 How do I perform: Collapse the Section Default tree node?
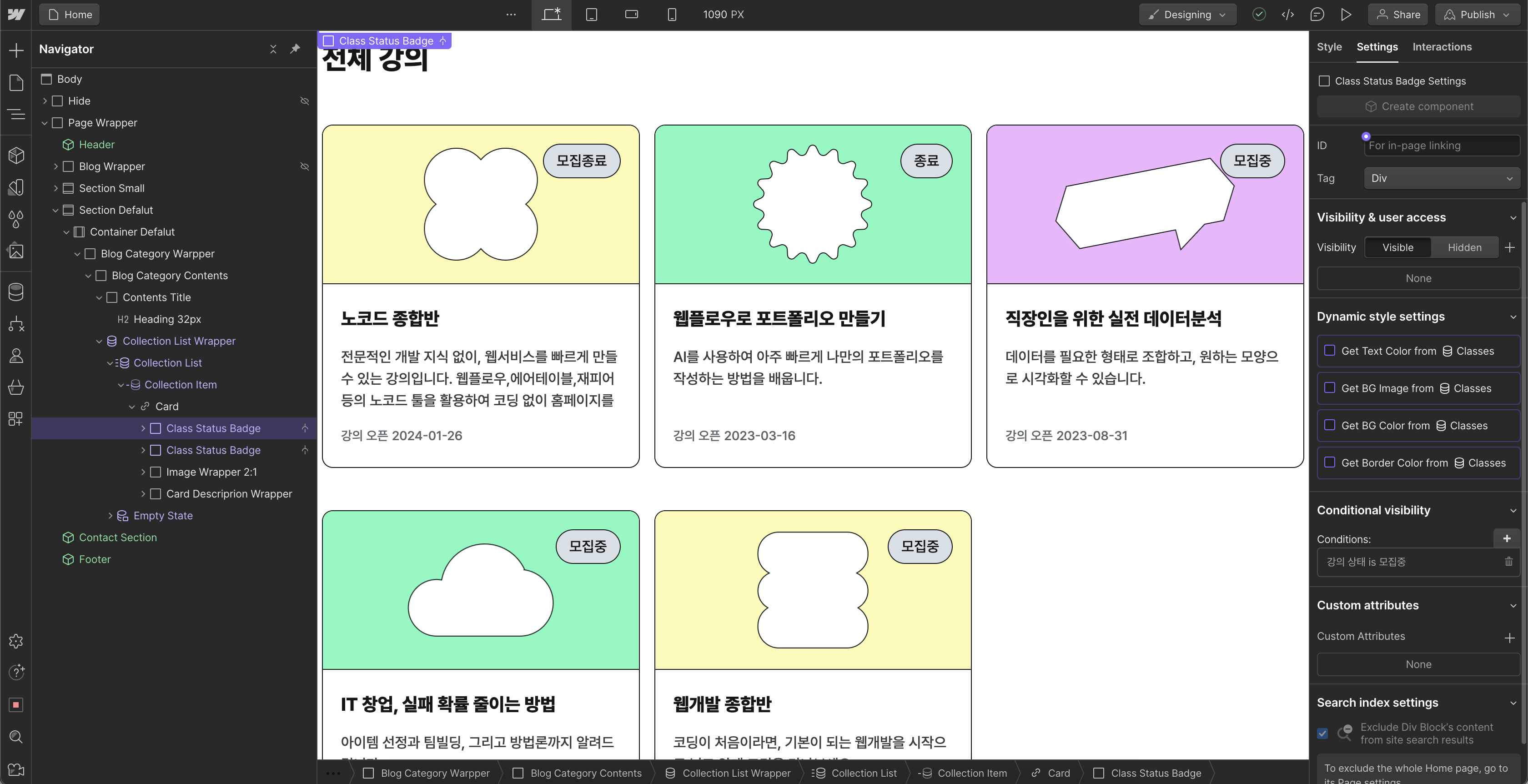(56, 210)
